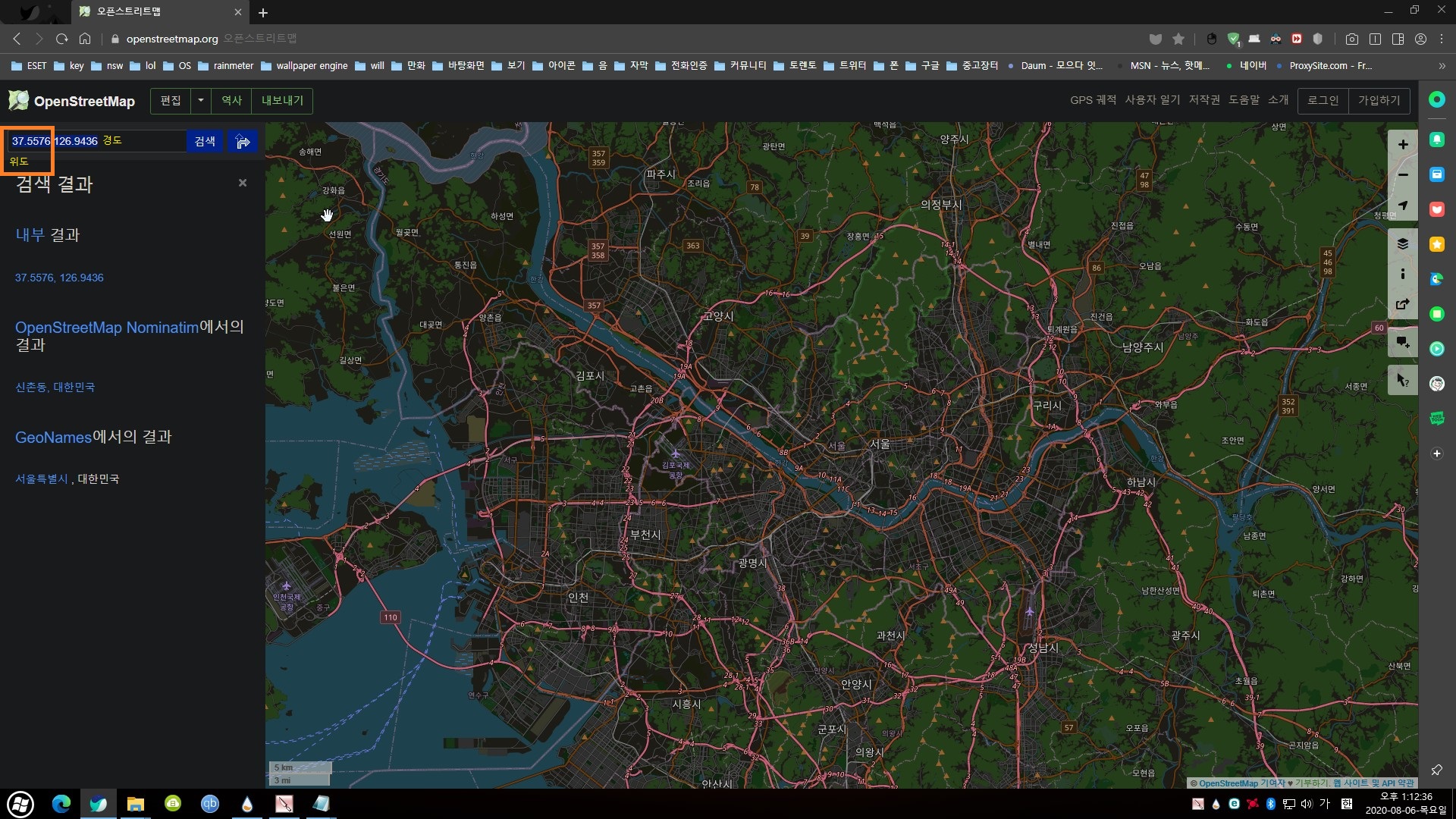The width and height of the screenshot is (1456, 819).
Task: Click the green shield adblock extension
Action: coord(1233,39)
